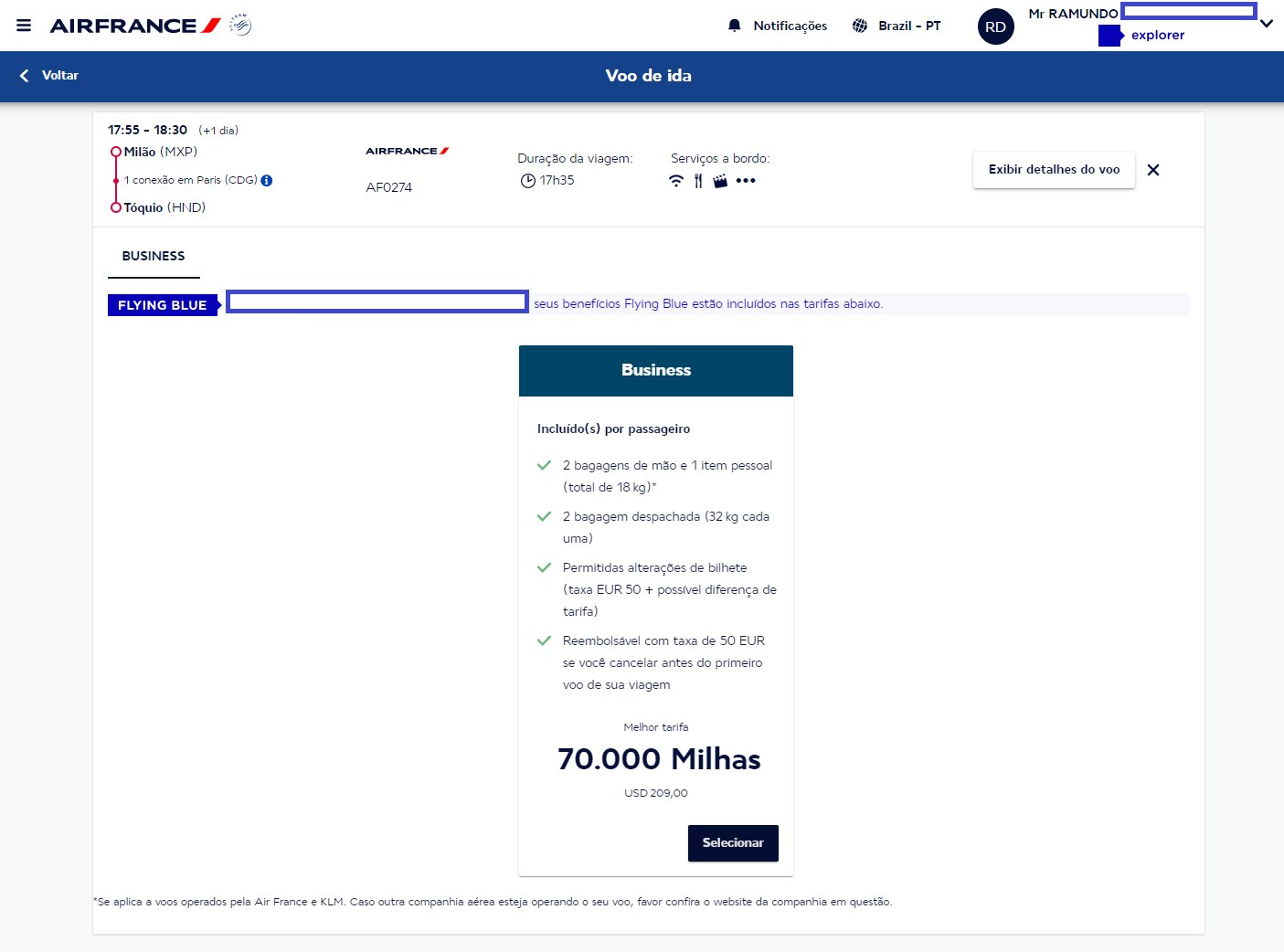Viewport: 1284px width, 952px height.
Task: Open the RD profile avatar
Action: coord(995,26)
